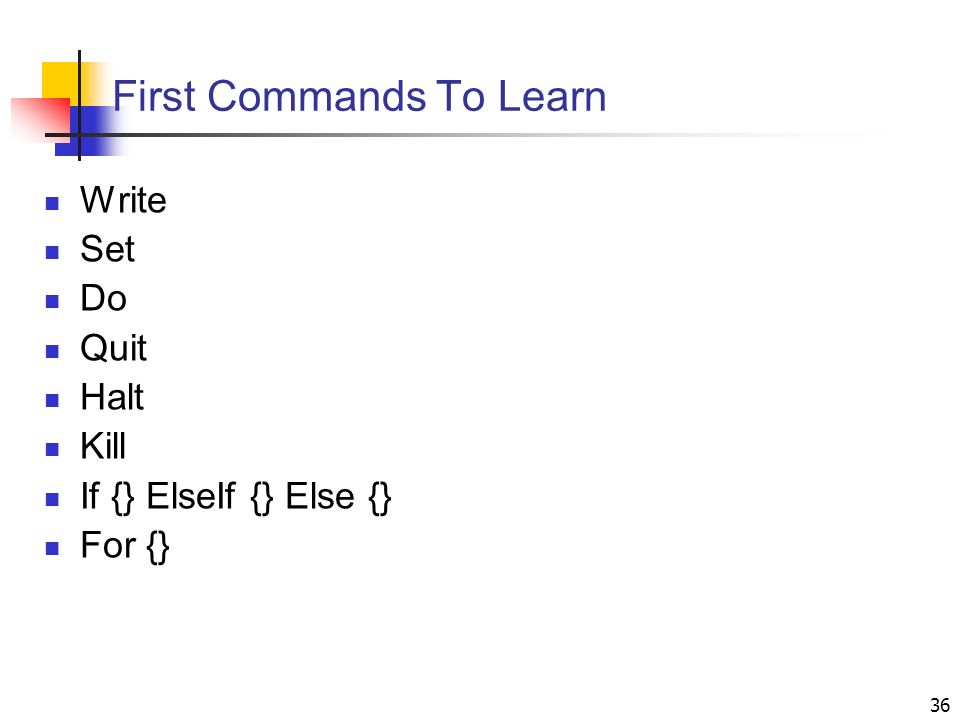
Task: Click the slide title First Commands To Learn
Action: (x=359, y=96)
